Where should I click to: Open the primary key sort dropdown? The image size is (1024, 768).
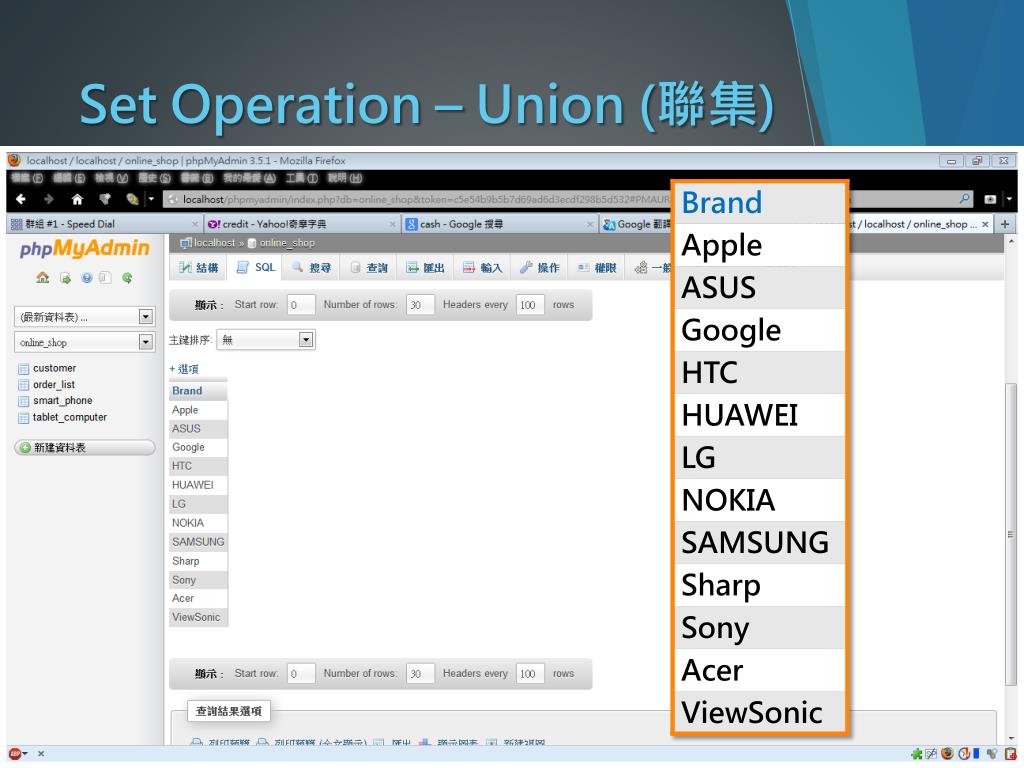(306, 339)
